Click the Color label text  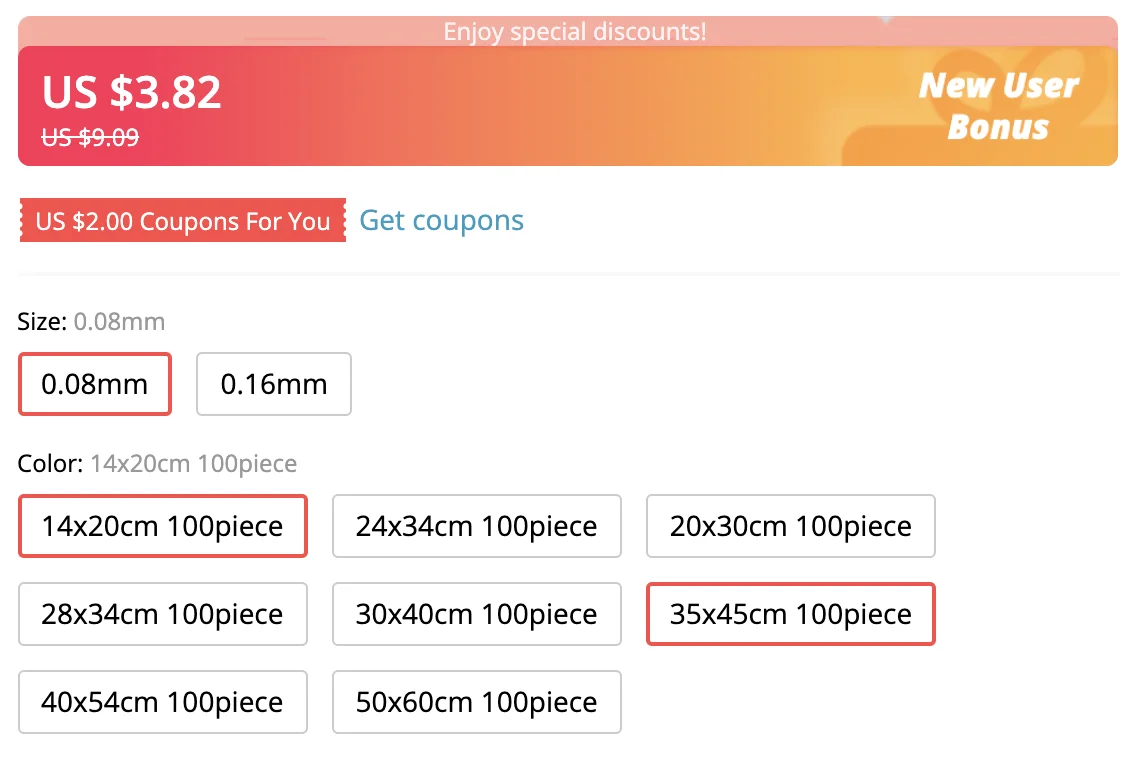(50, 464)
